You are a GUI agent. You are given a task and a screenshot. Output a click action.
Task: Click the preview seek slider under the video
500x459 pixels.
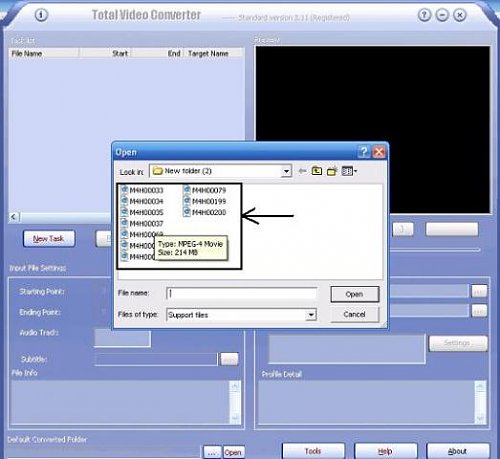(435, 249)
